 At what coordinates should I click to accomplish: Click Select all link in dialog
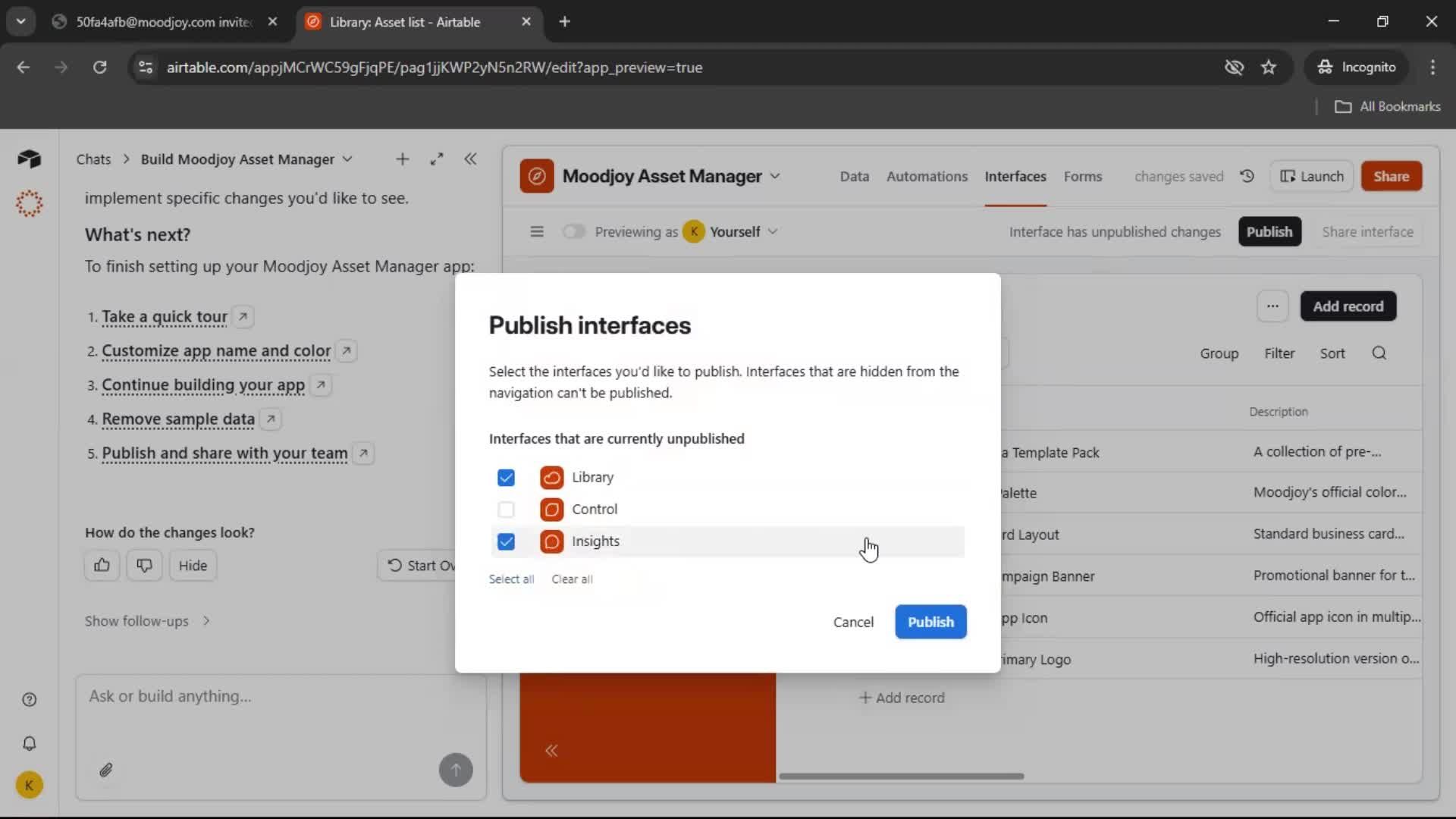511,579
